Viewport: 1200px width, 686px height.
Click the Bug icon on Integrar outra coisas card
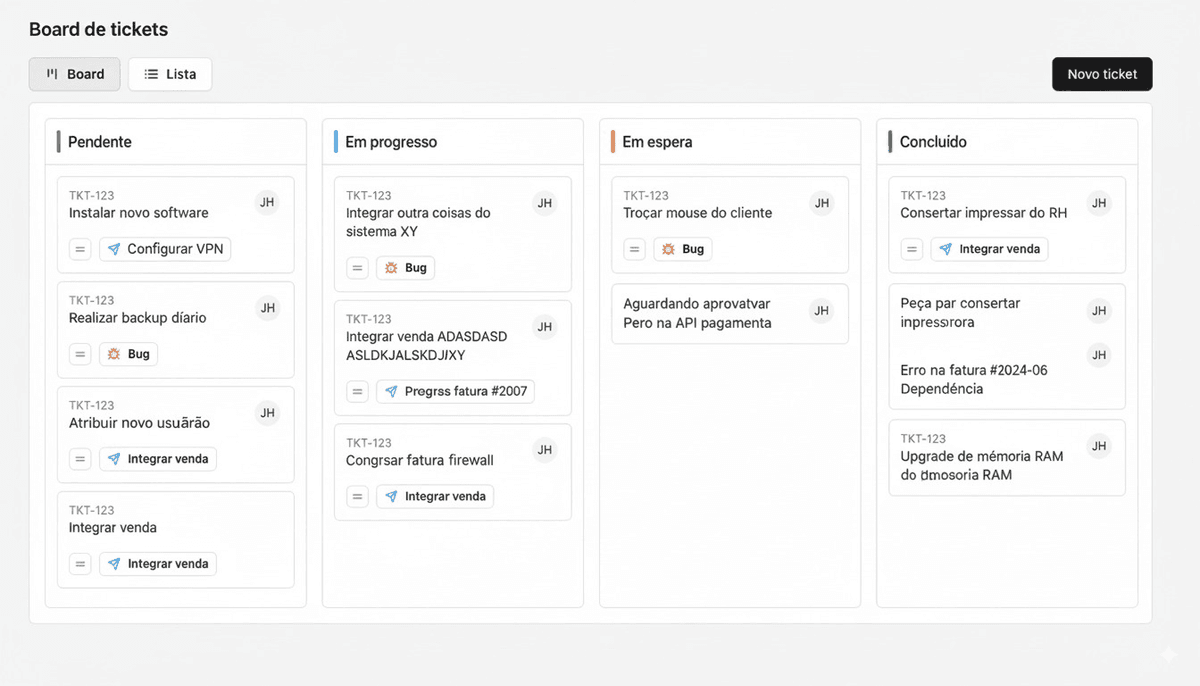point(391,267)
